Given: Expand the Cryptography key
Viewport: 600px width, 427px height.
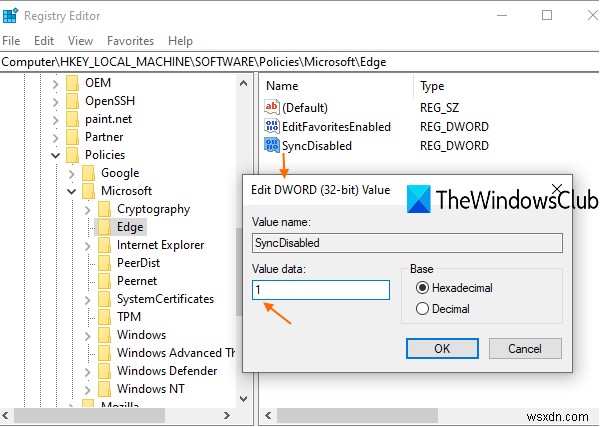Looking at the screenshot, I should coord(88,209).
